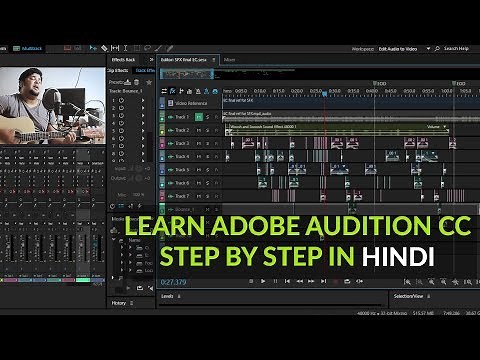Open the Effects Rack tab
Image resolution: width=480 pixels, height=360 pixels.
coord(123,60)
